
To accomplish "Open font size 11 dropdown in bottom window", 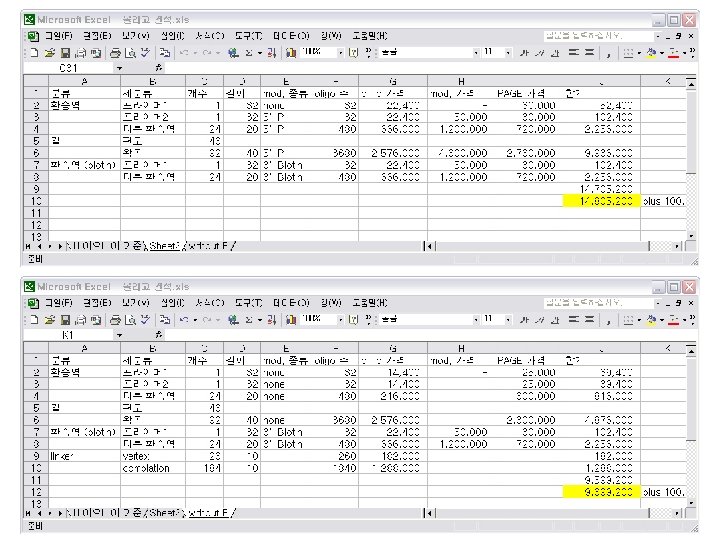I will pos(508,320).
